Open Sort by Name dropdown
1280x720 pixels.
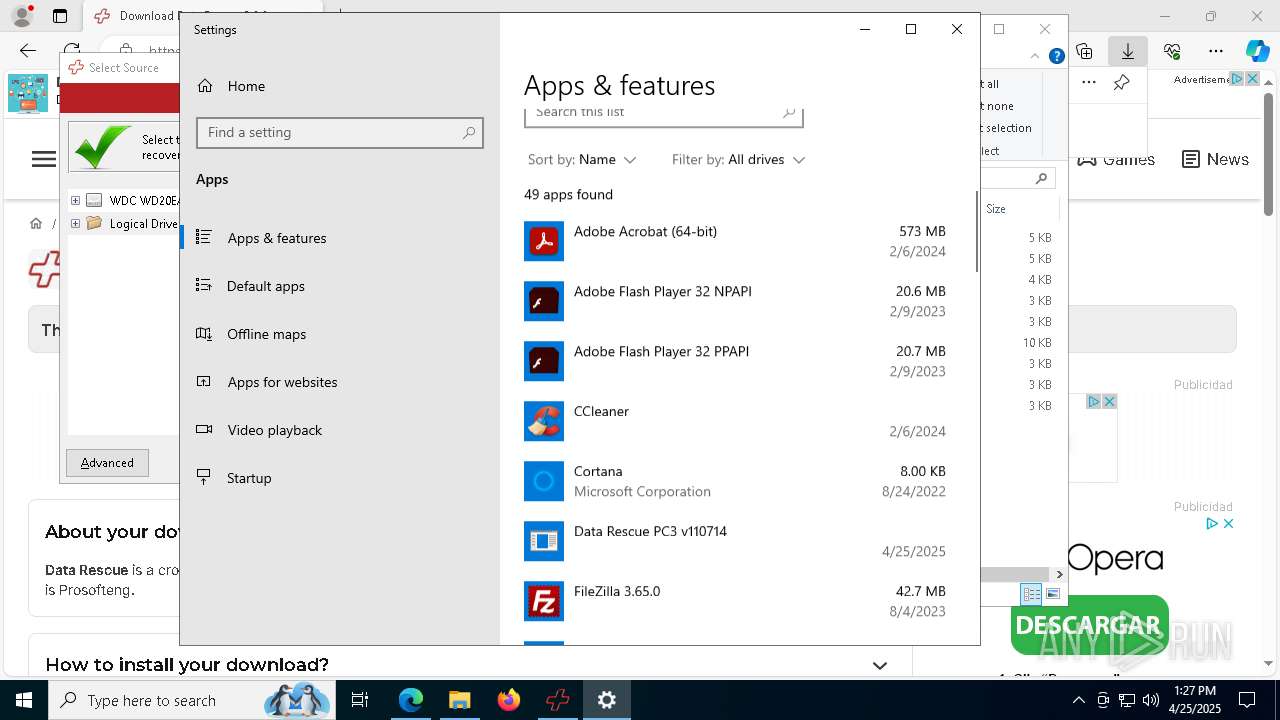tap(582, 160)
